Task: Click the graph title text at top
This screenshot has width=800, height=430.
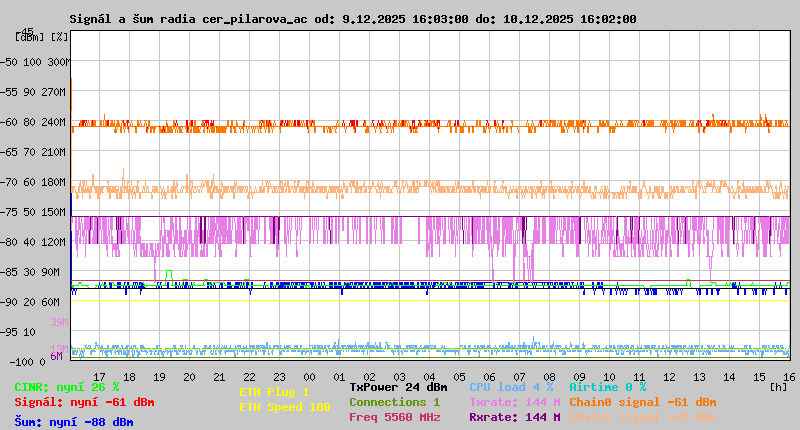Action: click(352, 19)
